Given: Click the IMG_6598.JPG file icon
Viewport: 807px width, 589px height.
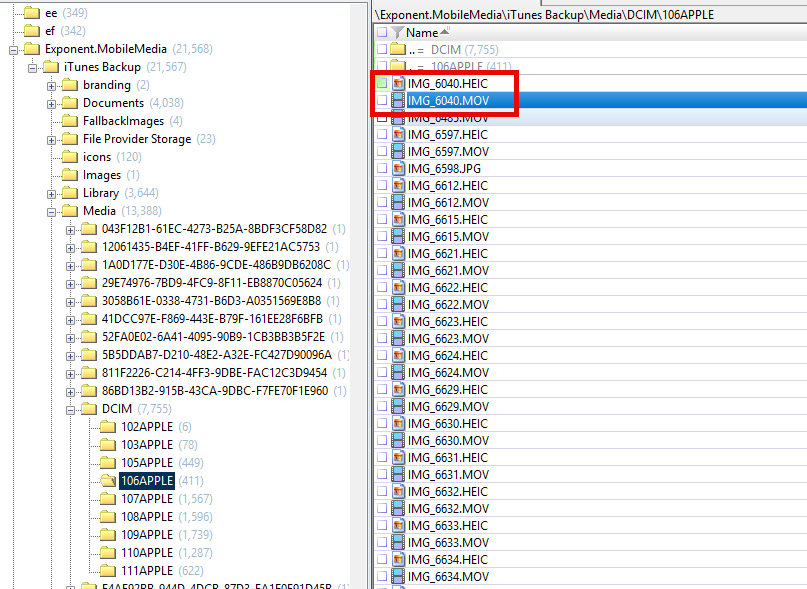Looking at the screenshot, I should [x=398, y=169].
